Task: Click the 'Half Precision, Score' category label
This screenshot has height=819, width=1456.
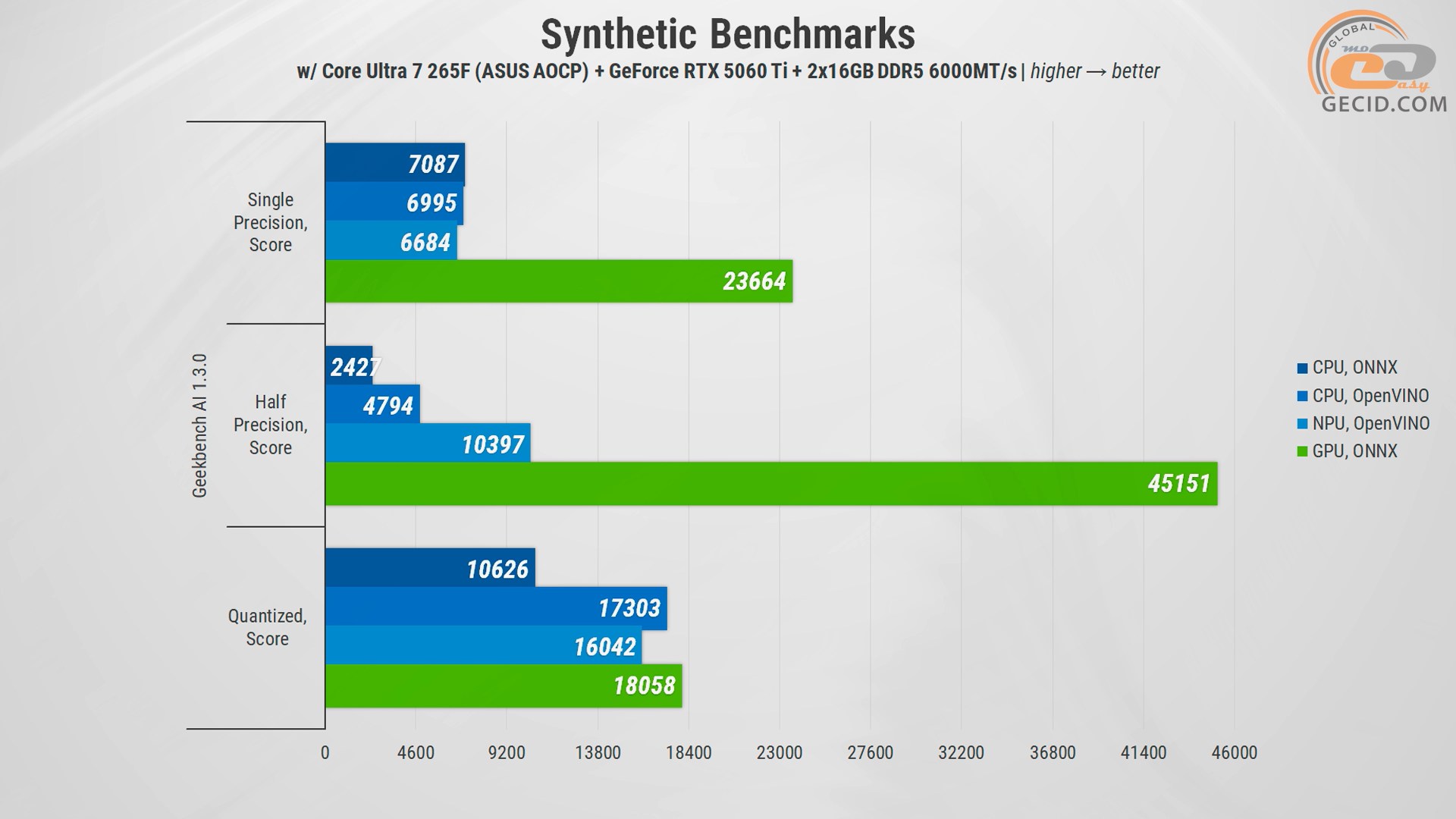Action: tap(271, 425)
